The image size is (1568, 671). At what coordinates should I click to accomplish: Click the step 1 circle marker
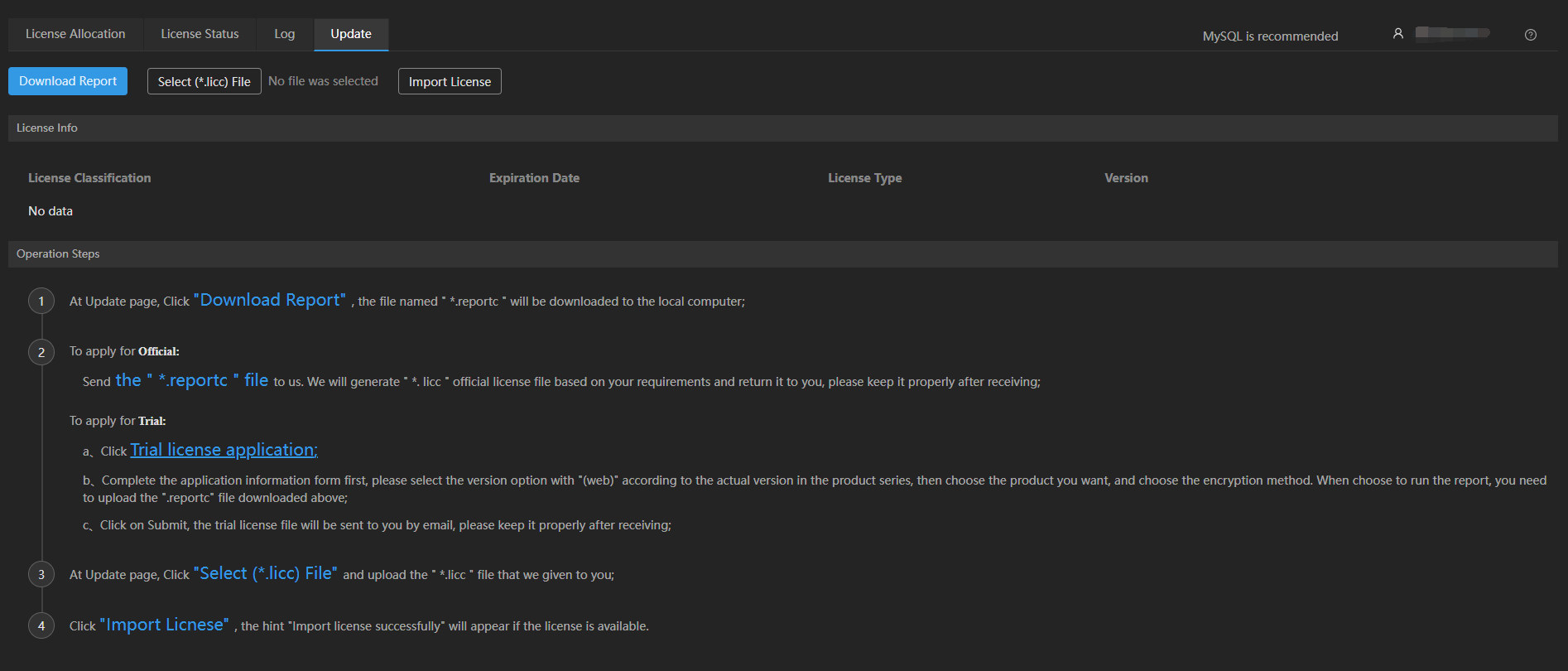pyautogui.click(x=41, y=301)
